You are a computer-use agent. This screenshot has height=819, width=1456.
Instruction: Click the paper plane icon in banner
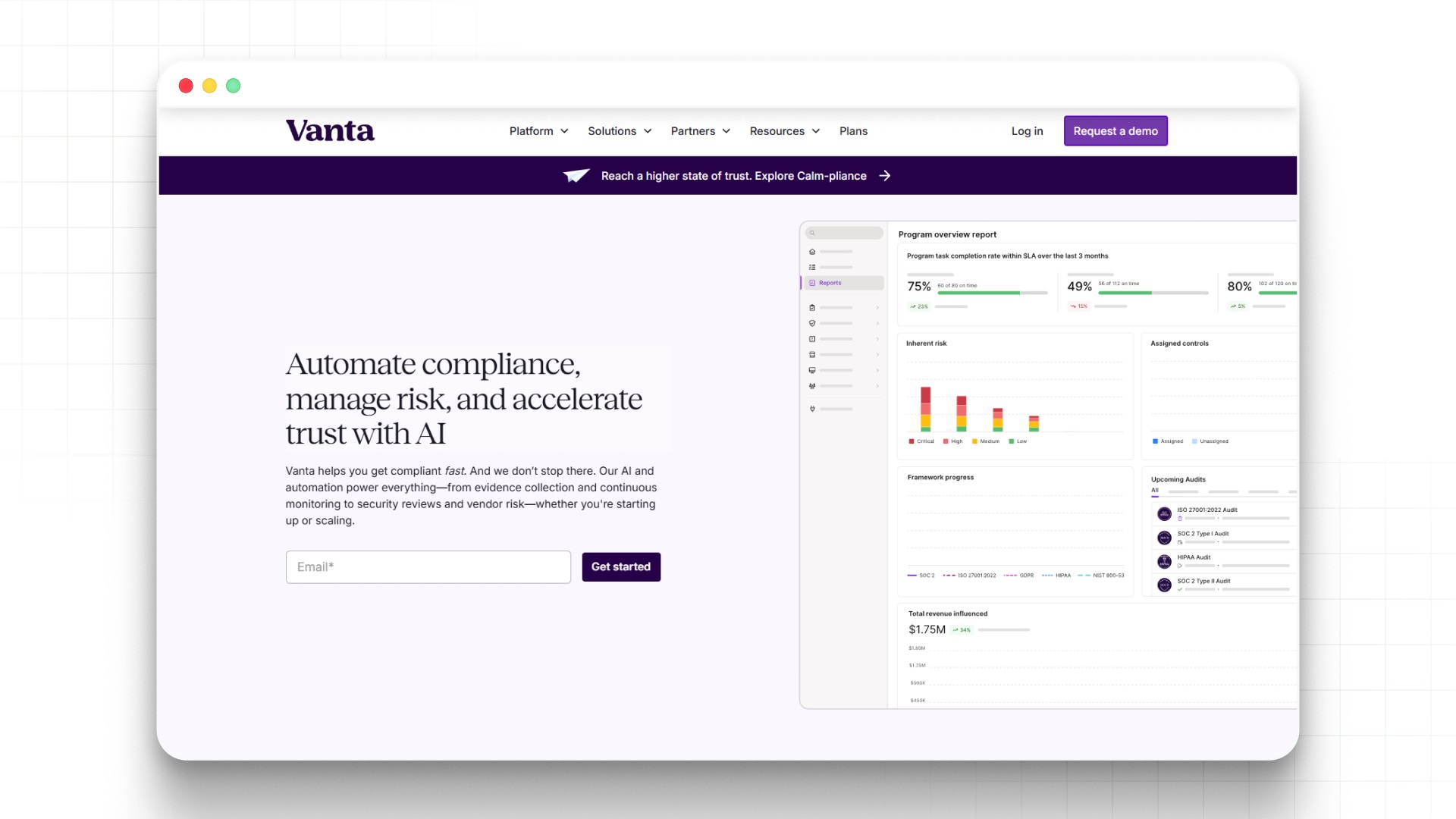point(576,176)
